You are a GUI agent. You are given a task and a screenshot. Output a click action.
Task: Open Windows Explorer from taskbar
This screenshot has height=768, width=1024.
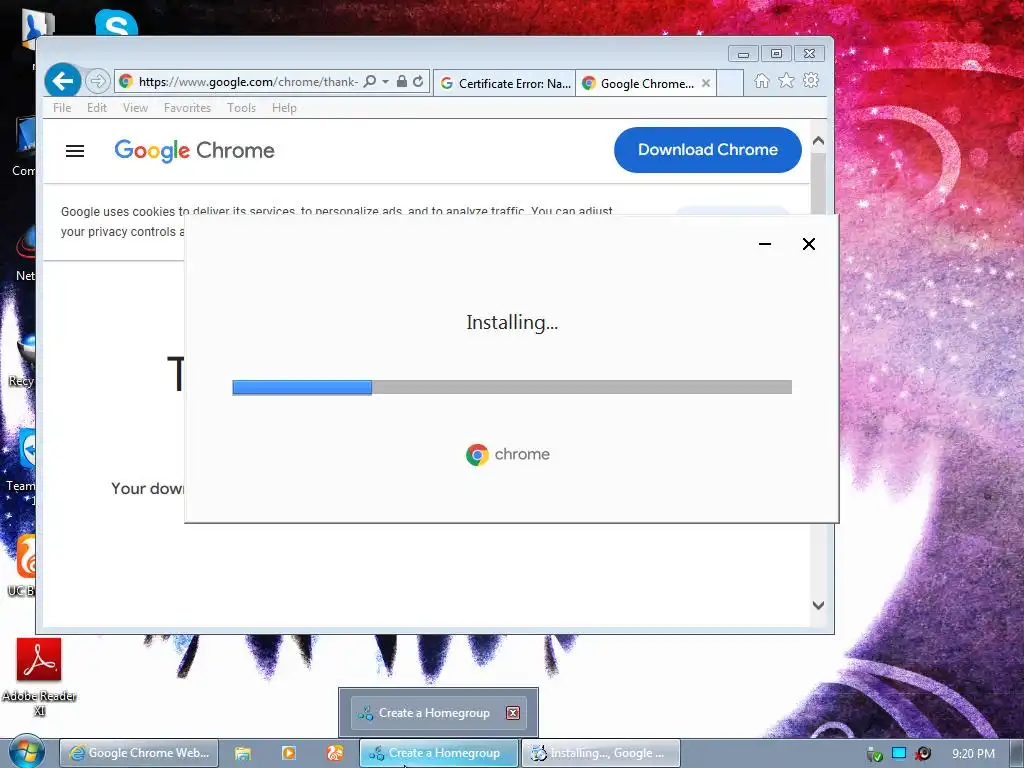[x=243, y=753]
